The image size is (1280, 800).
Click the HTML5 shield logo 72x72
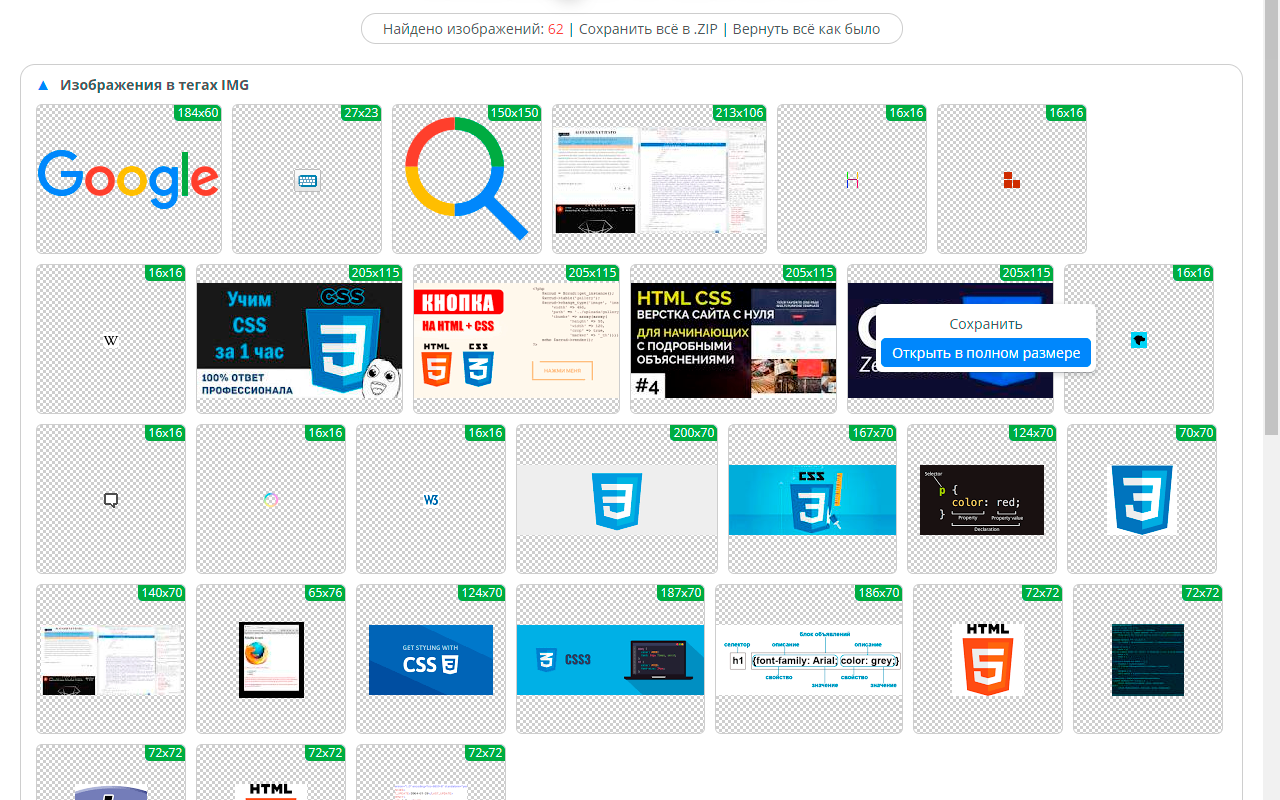point(987,659)
